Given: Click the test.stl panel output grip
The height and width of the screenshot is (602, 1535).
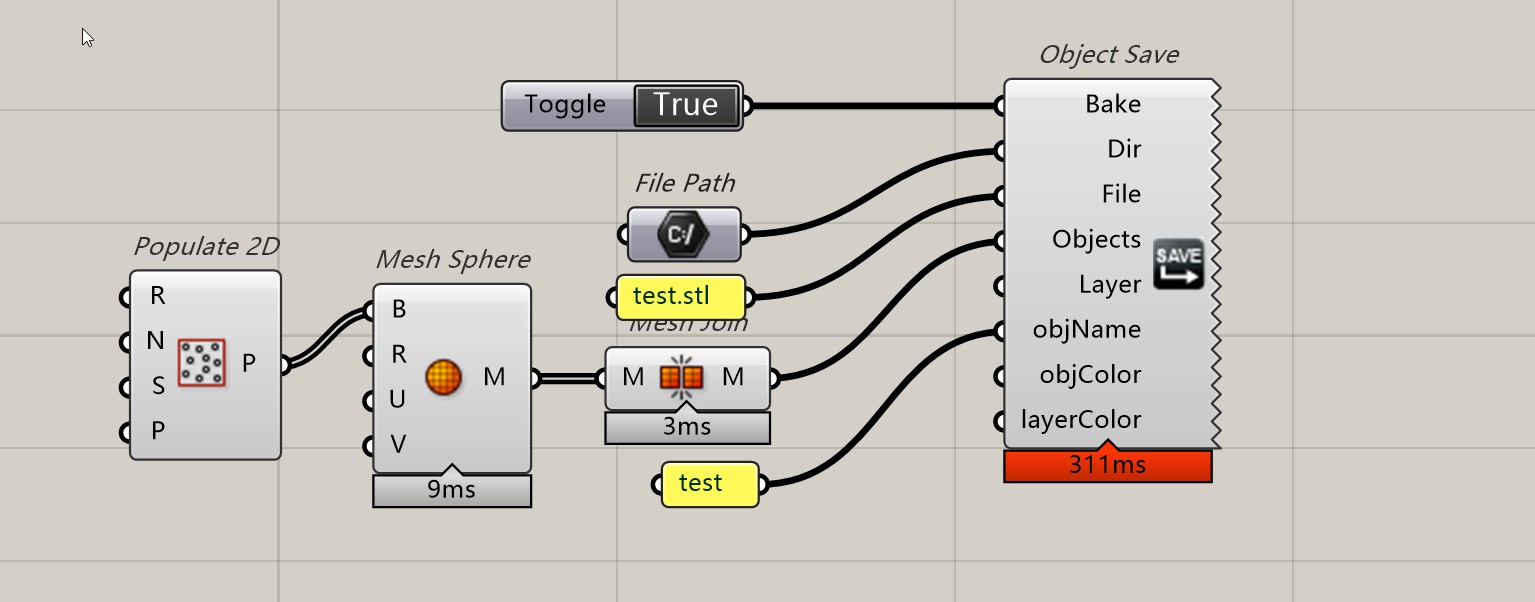Looking at the screenshot, I should tap(751, 297).
